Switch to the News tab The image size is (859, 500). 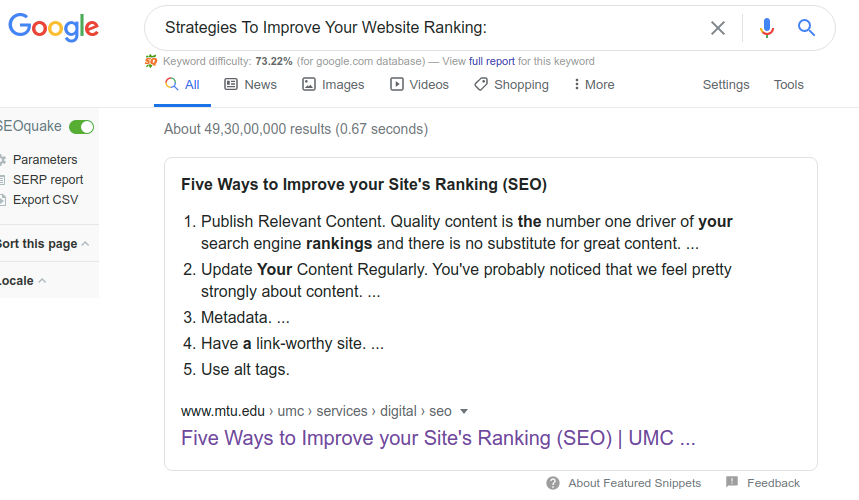(250, 85)
